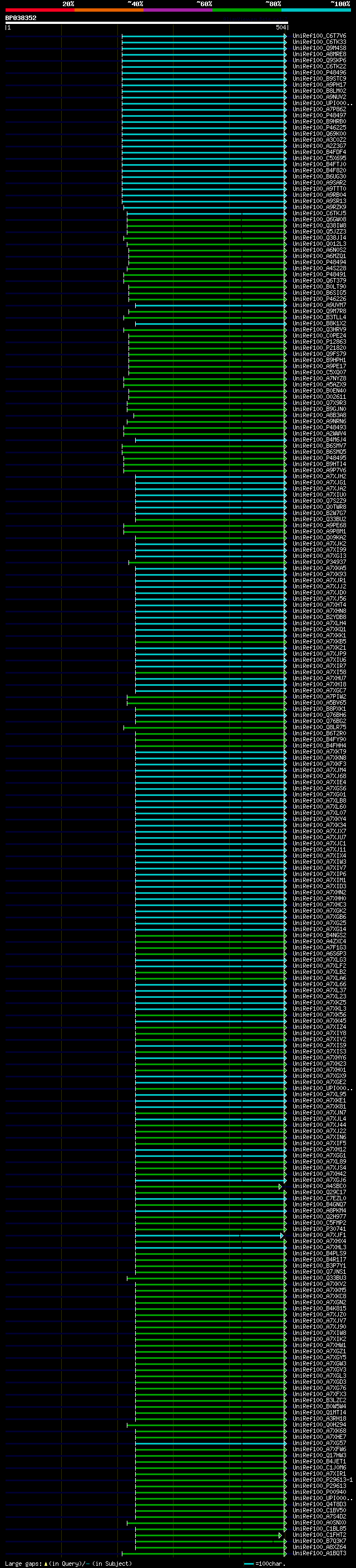
Task: Select the UniRef100_Q2H977 subject name
Action: coord(319,1216)
